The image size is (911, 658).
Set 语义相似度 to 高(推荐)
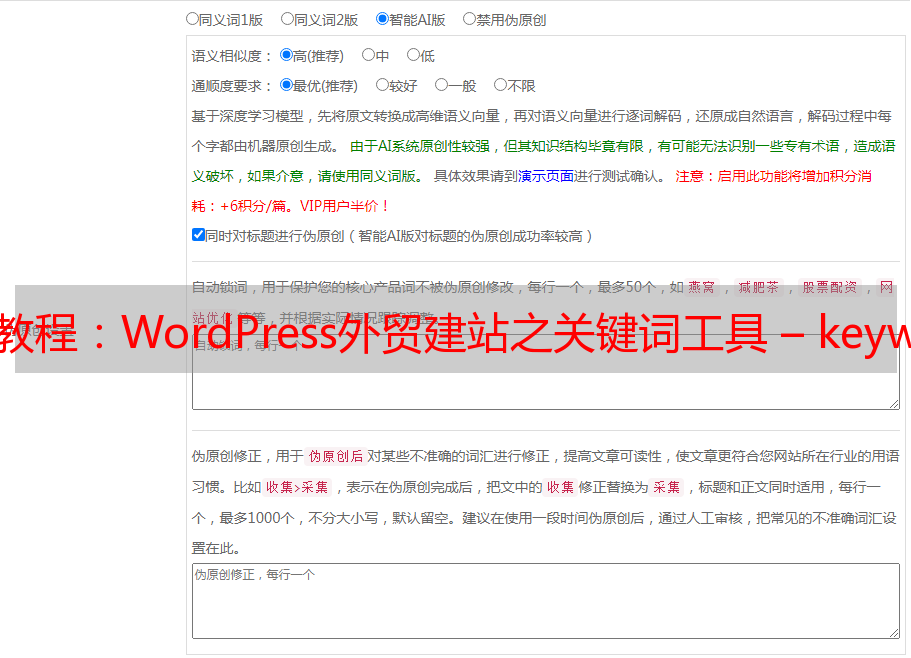tap(286, 55)
